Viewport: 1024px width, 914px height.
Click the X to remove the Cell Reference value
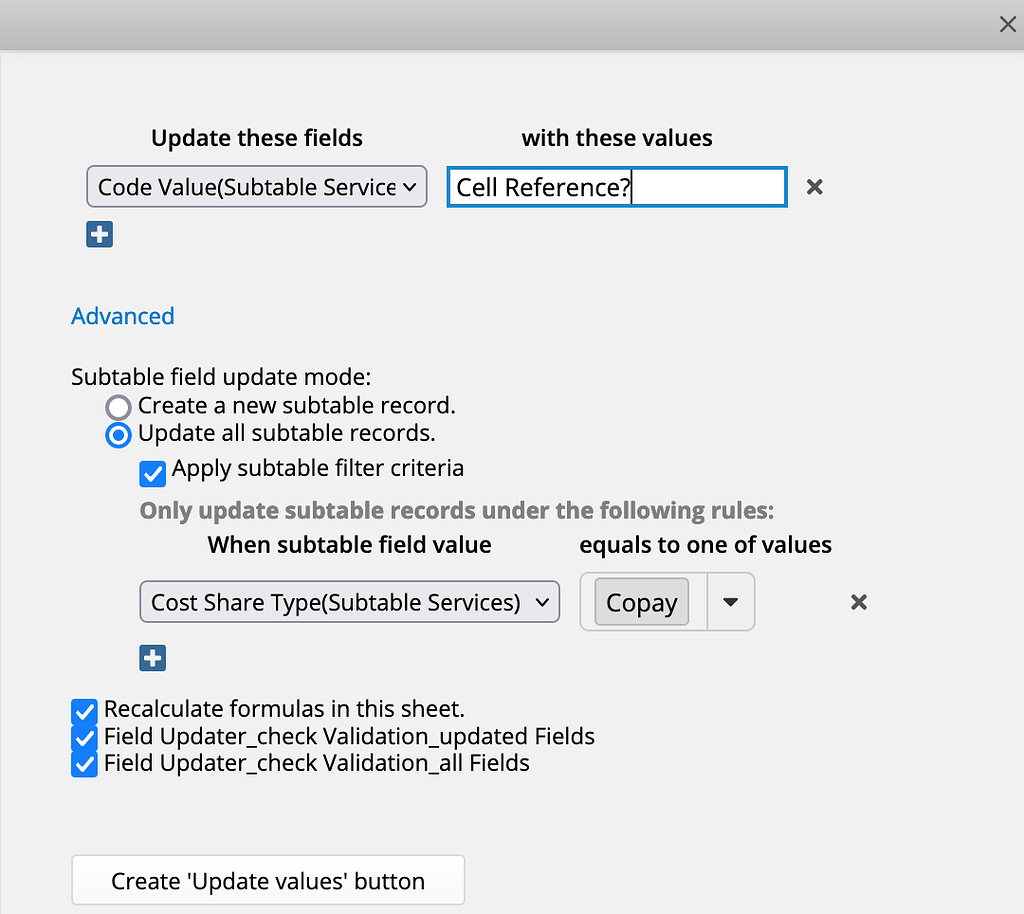pos(813,187)
